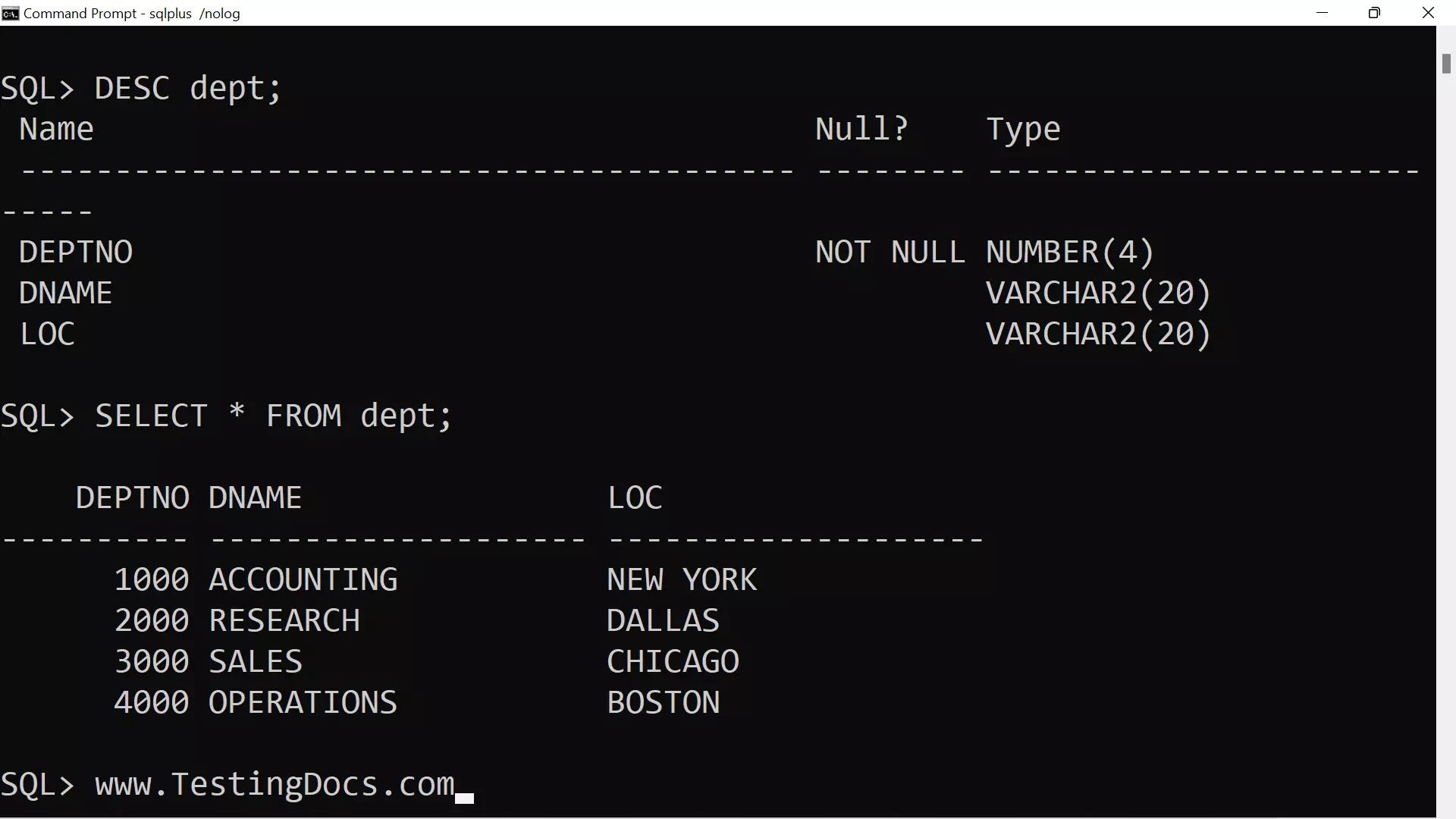Expand the NUMBER(4) type descriptor
This screenshot has height=819, width=1456.
1068,252
